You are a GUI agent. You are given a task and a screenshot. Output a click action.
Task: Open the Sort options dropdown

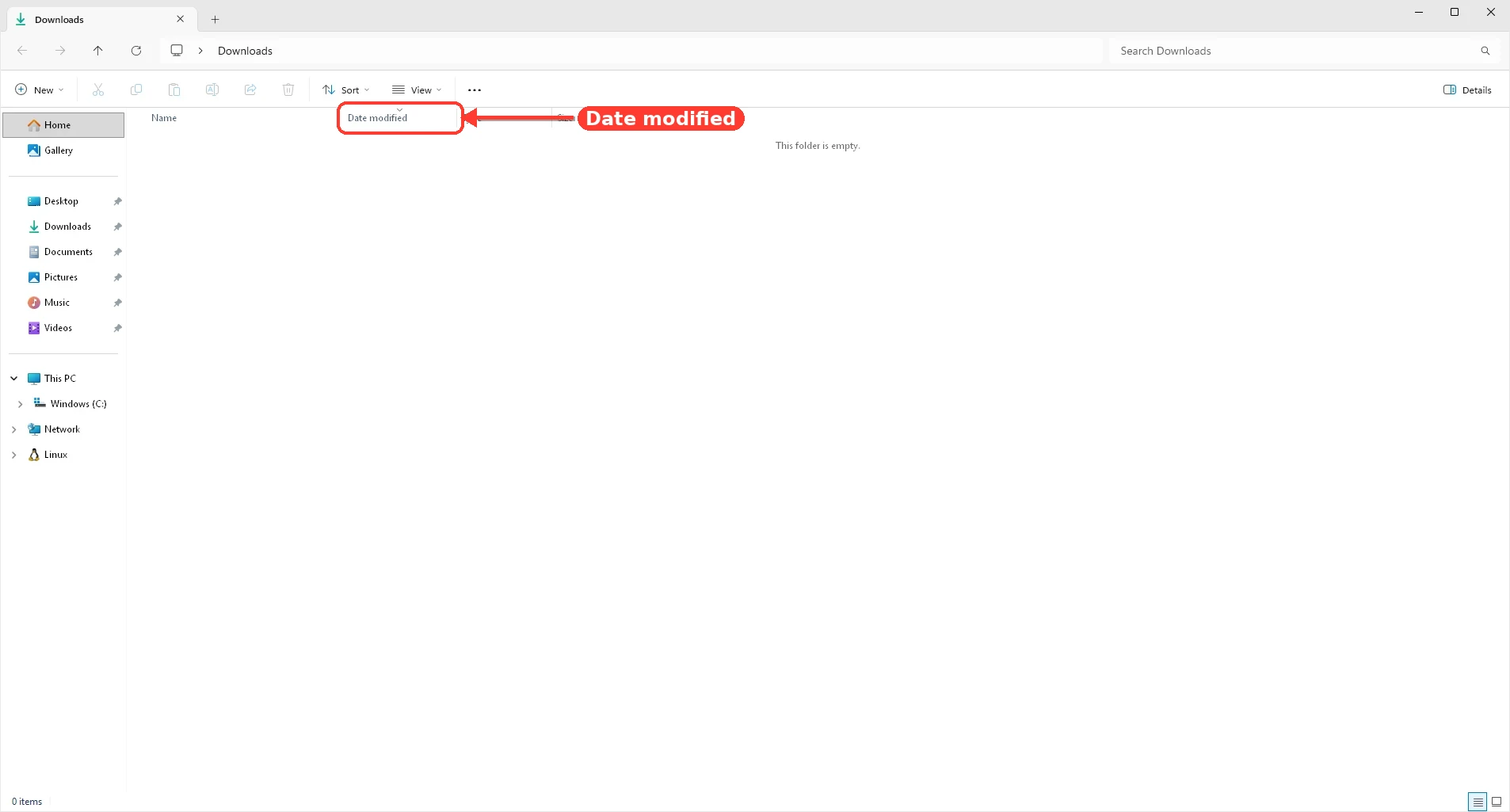tap(346, 90)
